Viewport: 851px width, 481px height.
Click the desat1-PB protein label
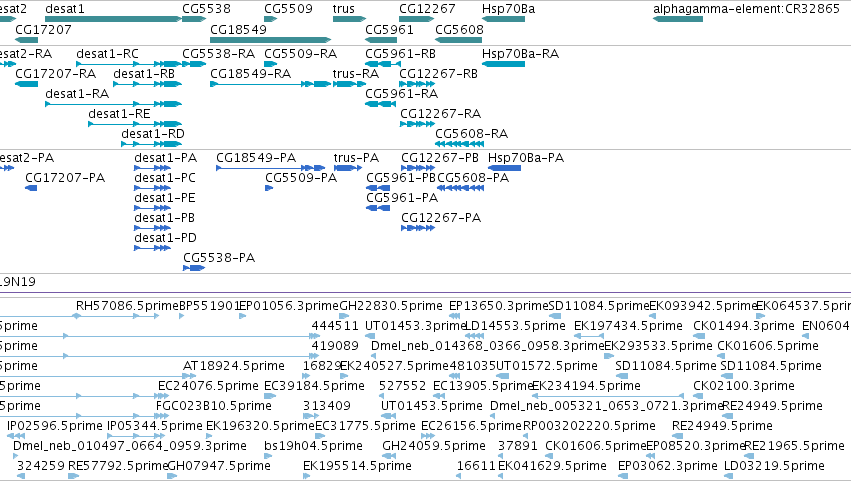pyautogui.click(x=164, y=218)
